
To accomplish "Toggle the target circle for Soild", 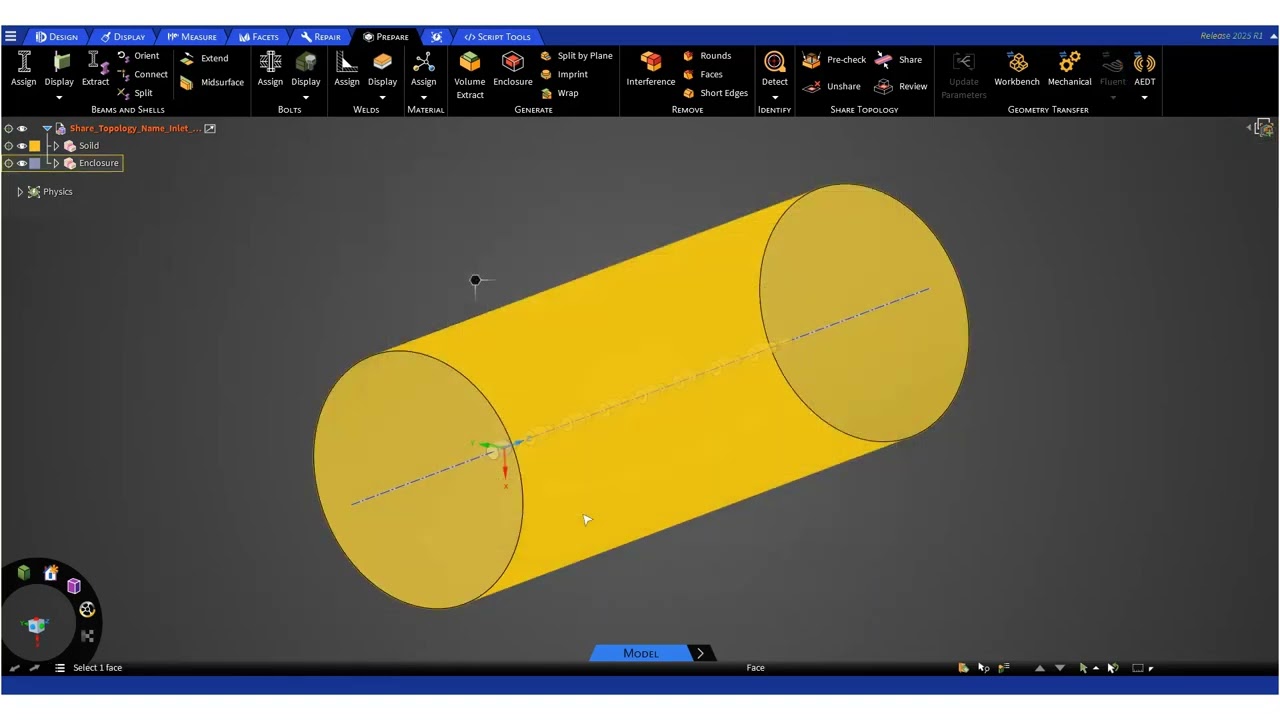I will [x=9, y=146].
